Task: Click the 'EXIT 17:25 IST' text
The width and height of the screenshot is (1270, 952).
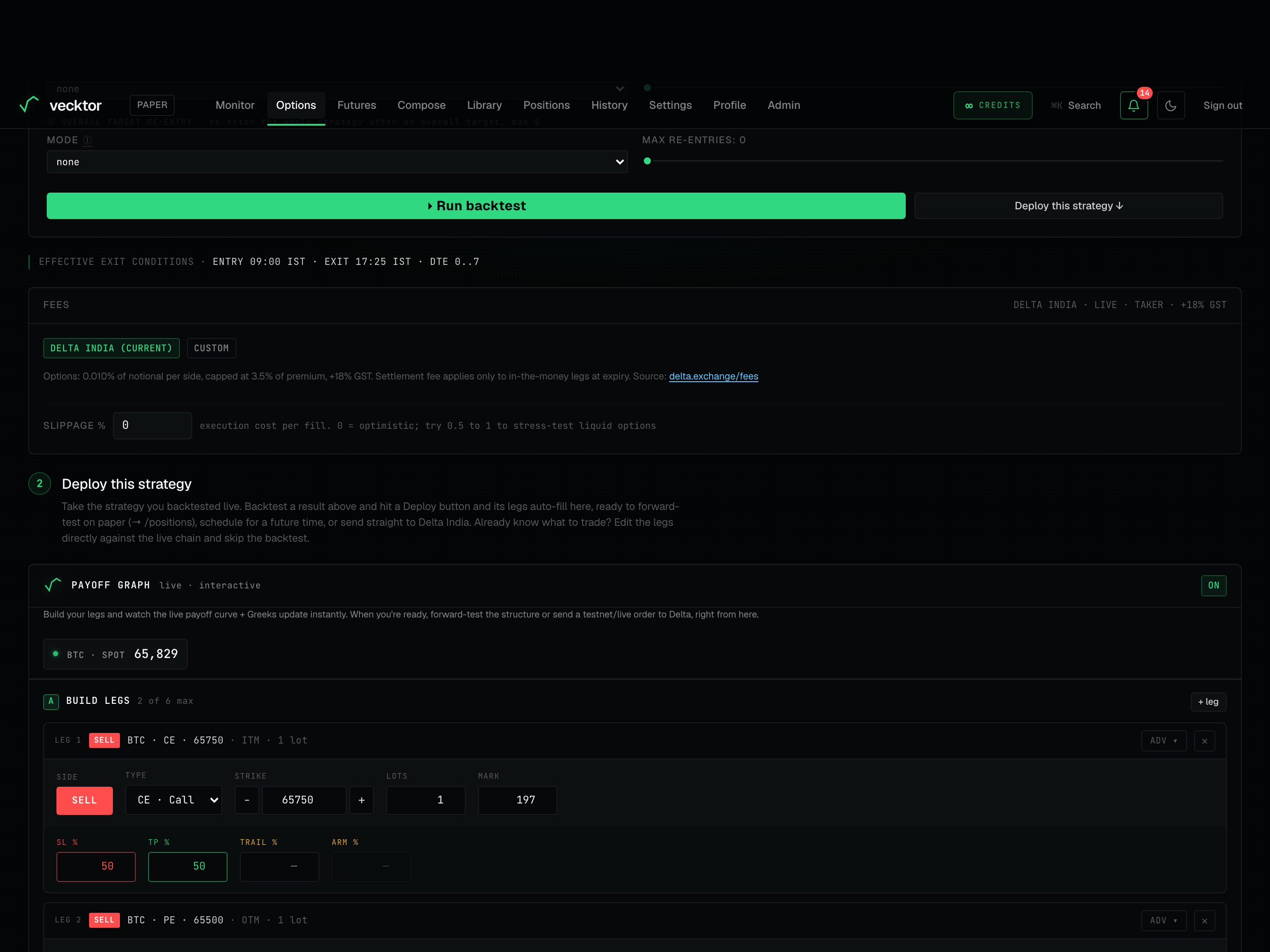Action: (368, 262)
